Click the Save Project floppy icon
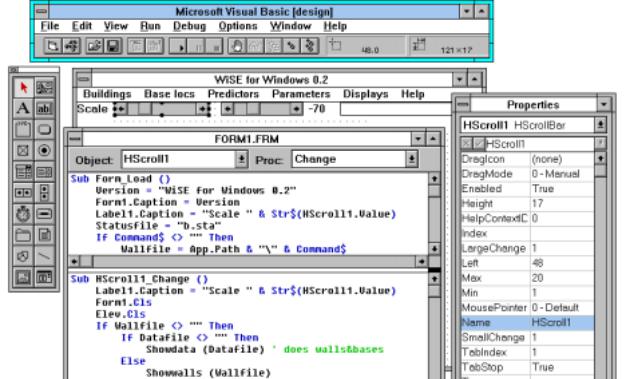The width and height of the screenshot is (624, 379). [113, 46]
